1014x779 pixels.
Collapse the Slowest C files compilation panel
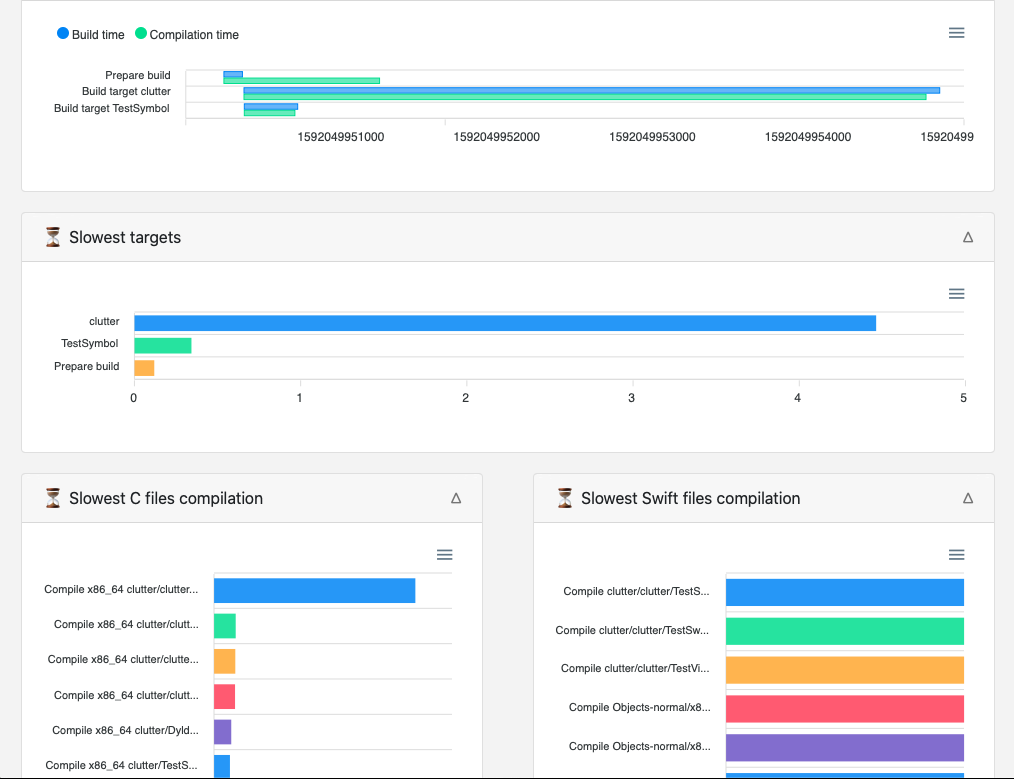[x=456, y=498]
